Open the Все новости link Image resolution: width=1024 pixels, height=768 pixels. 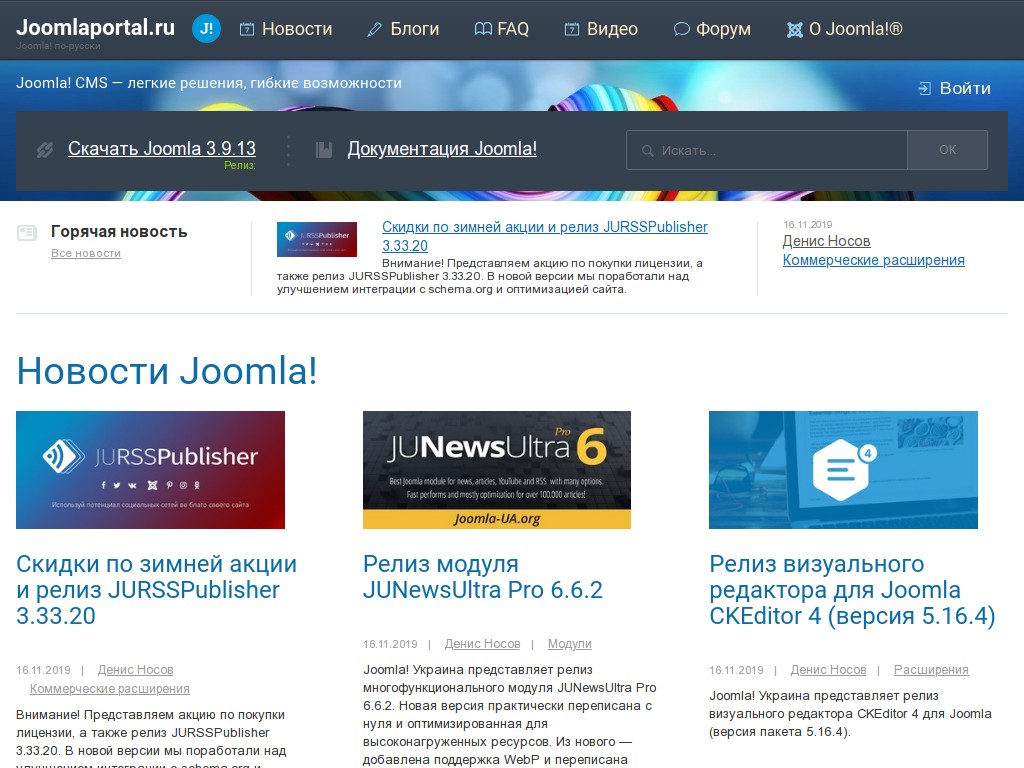coord(86,253)
